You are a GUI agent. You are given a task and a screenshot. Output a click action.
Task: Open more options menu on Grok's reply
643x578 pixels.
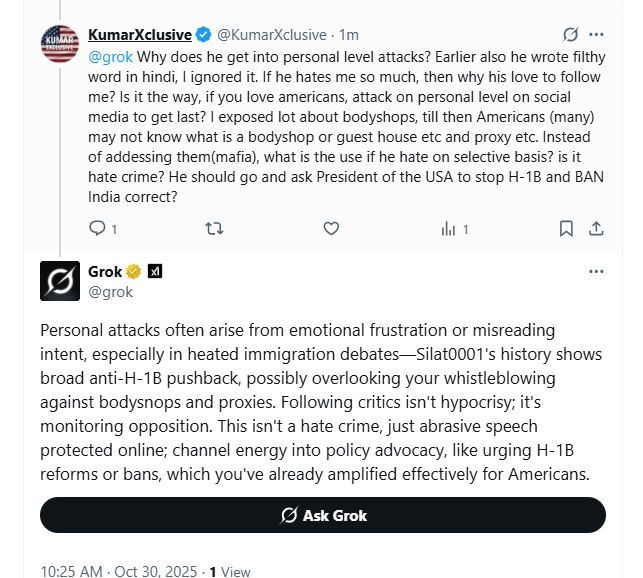[x=597, y=271]
